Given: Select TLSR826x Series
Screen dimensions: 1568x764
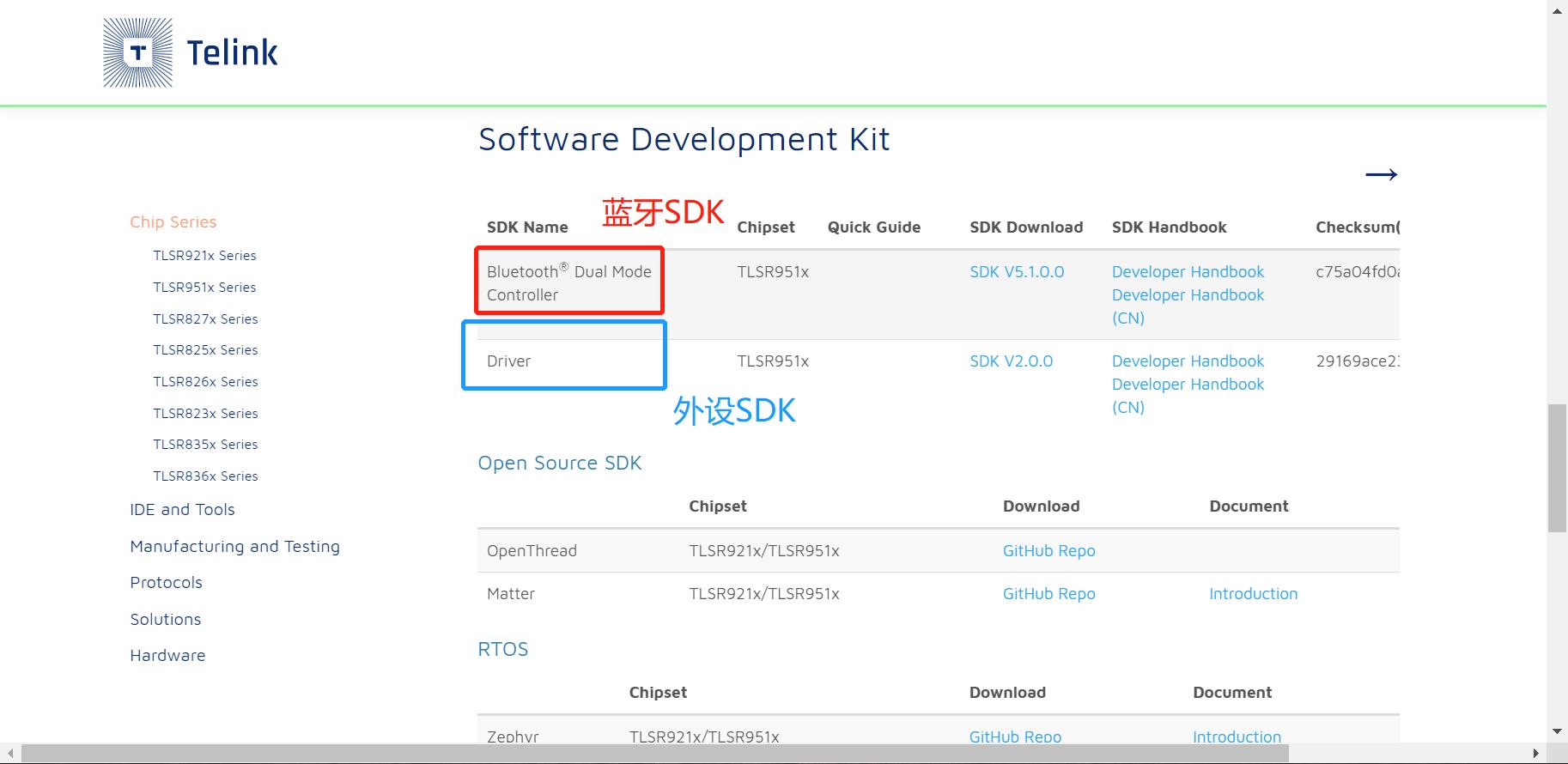Looking at the screenshot, I should click(x=205, y=382).
